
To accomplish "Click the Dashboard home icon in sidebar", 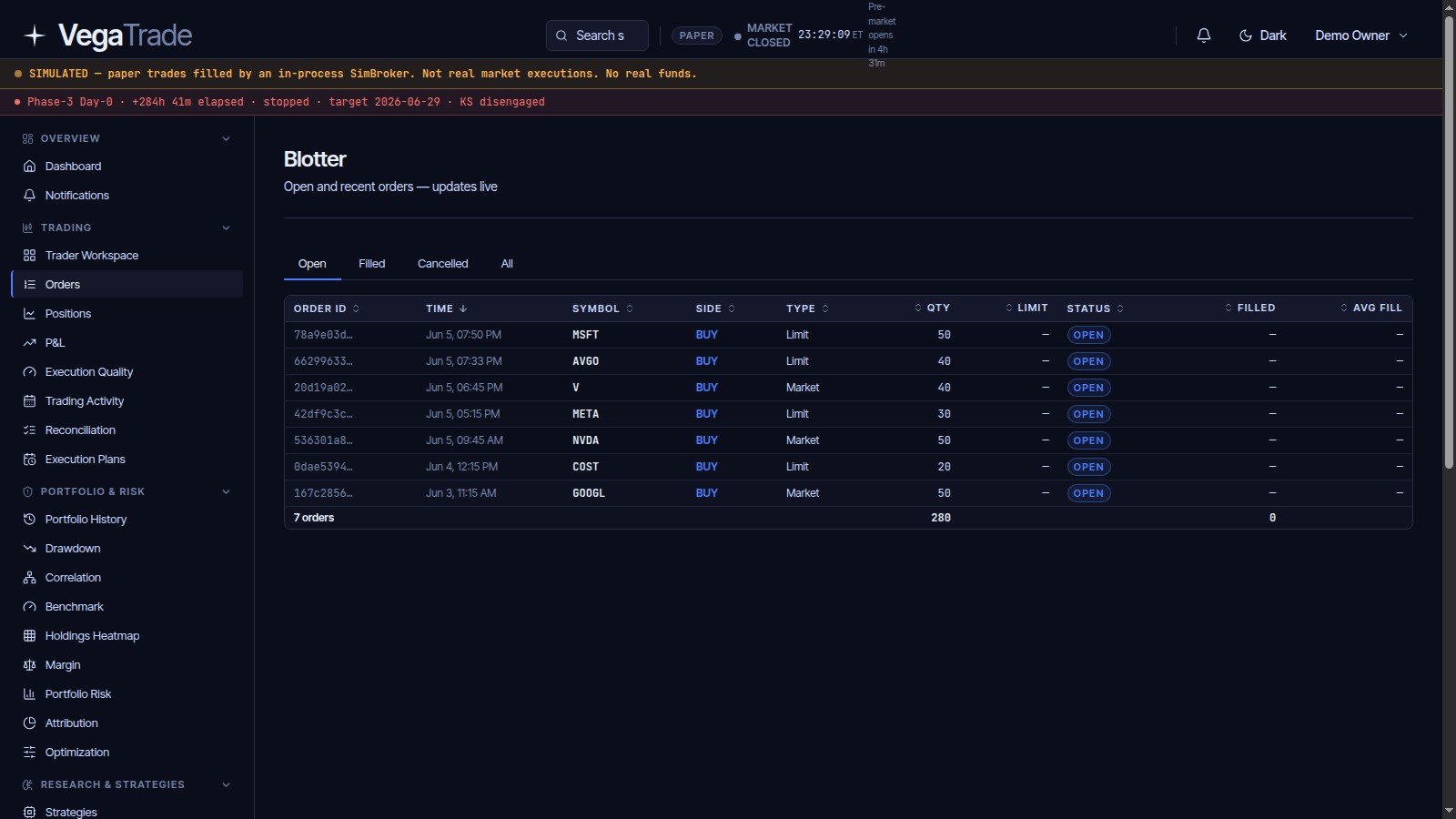I will pyautogui.click(x=29, y=167).
